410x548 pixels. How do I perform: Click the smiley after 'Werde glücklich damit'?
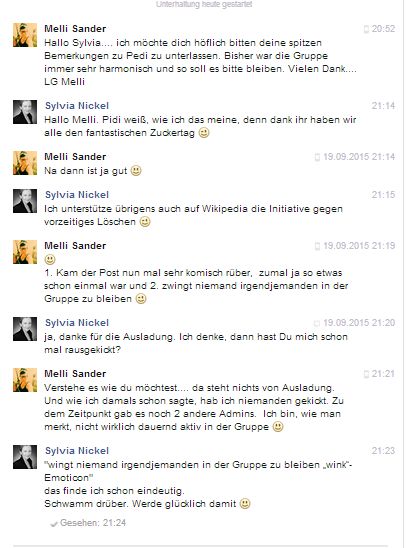pyautogui.click(x=245, y=504)
